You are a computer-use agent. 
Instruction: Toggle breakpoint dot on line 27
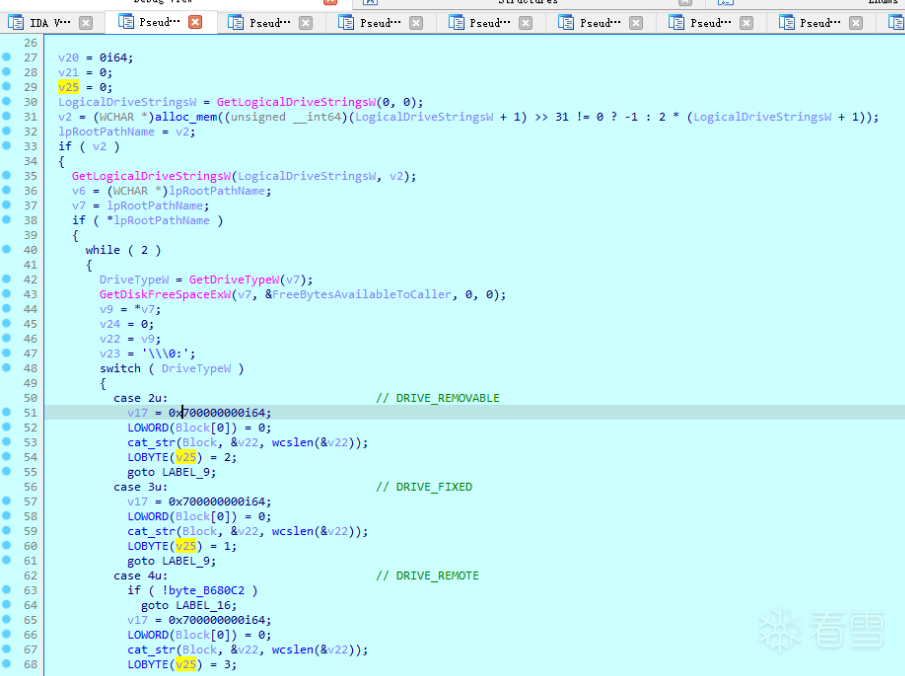6,57
